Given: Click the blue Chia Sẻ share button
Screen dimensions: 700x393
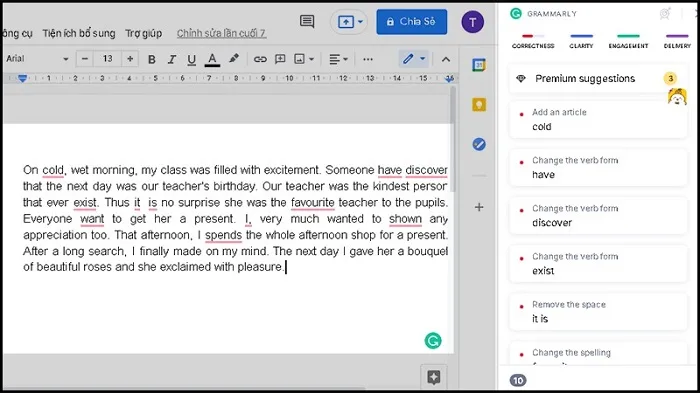Looking at the screenshot, I should coord(412,21).
